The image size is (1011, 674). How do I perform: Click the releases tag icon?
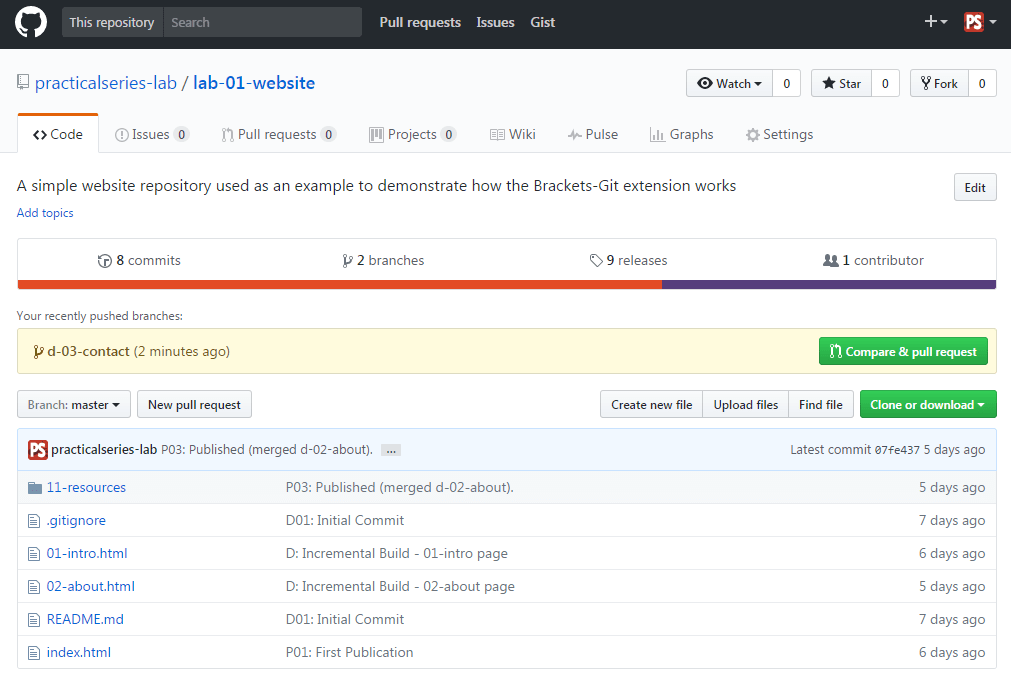tap(596, 261)
